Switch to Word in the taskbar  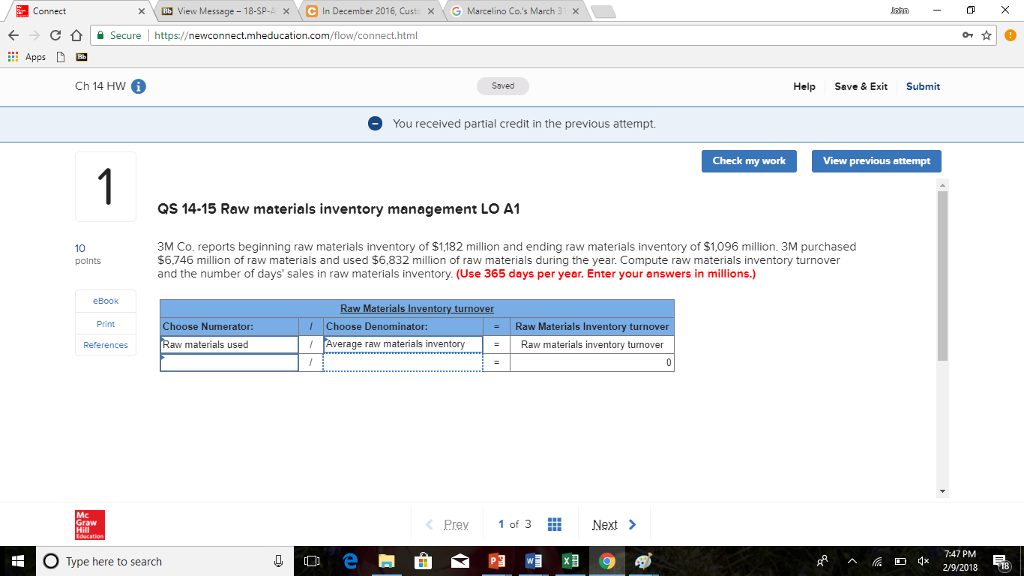(x=534, y=561)
